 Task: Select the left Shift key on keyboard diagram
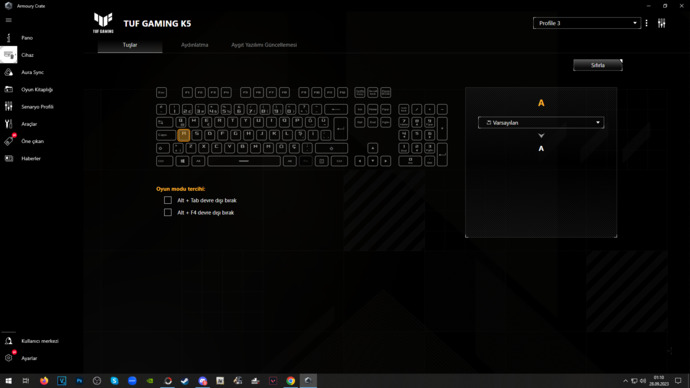coord(163,148)
